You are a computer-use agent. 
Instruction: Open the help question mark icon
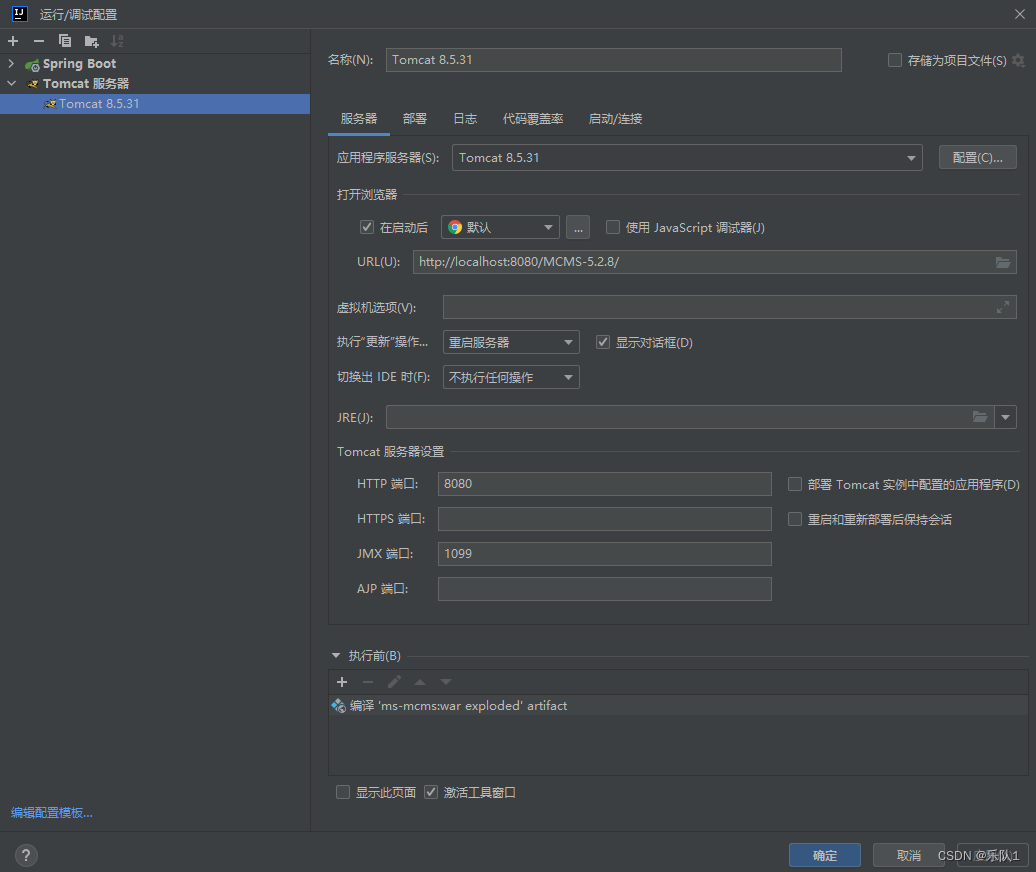[26, 855]
